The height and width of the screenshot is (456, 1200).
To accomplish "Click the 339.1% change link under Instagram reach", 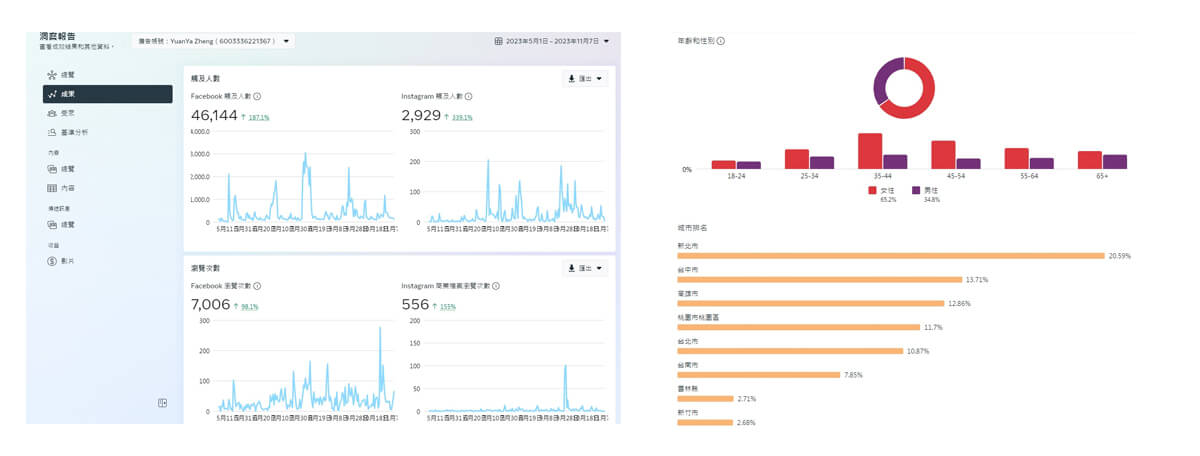I will click(461, 117).
